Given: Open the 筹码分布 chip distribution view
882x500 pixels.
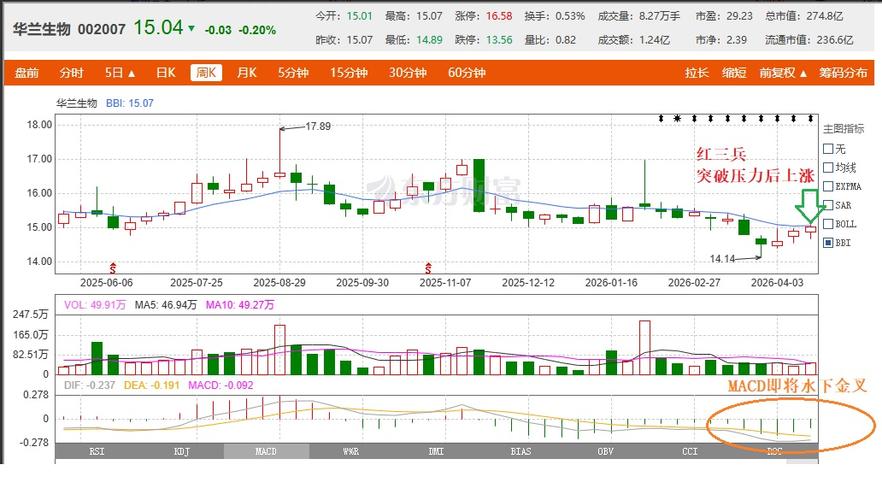Looking at the screenshot, I should coord(843,73).
